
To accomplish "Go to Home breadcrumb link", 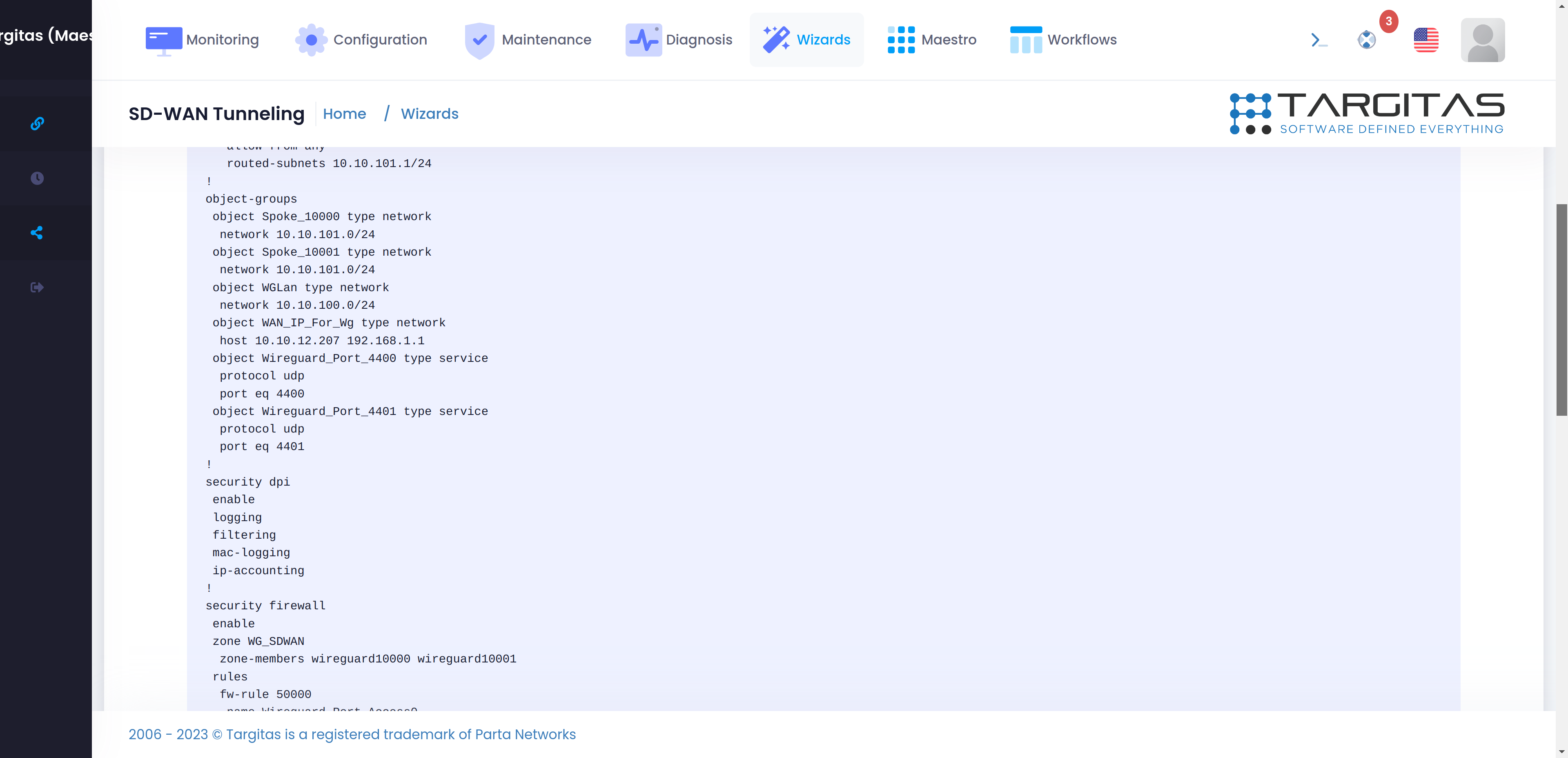I will click(345, 114).
